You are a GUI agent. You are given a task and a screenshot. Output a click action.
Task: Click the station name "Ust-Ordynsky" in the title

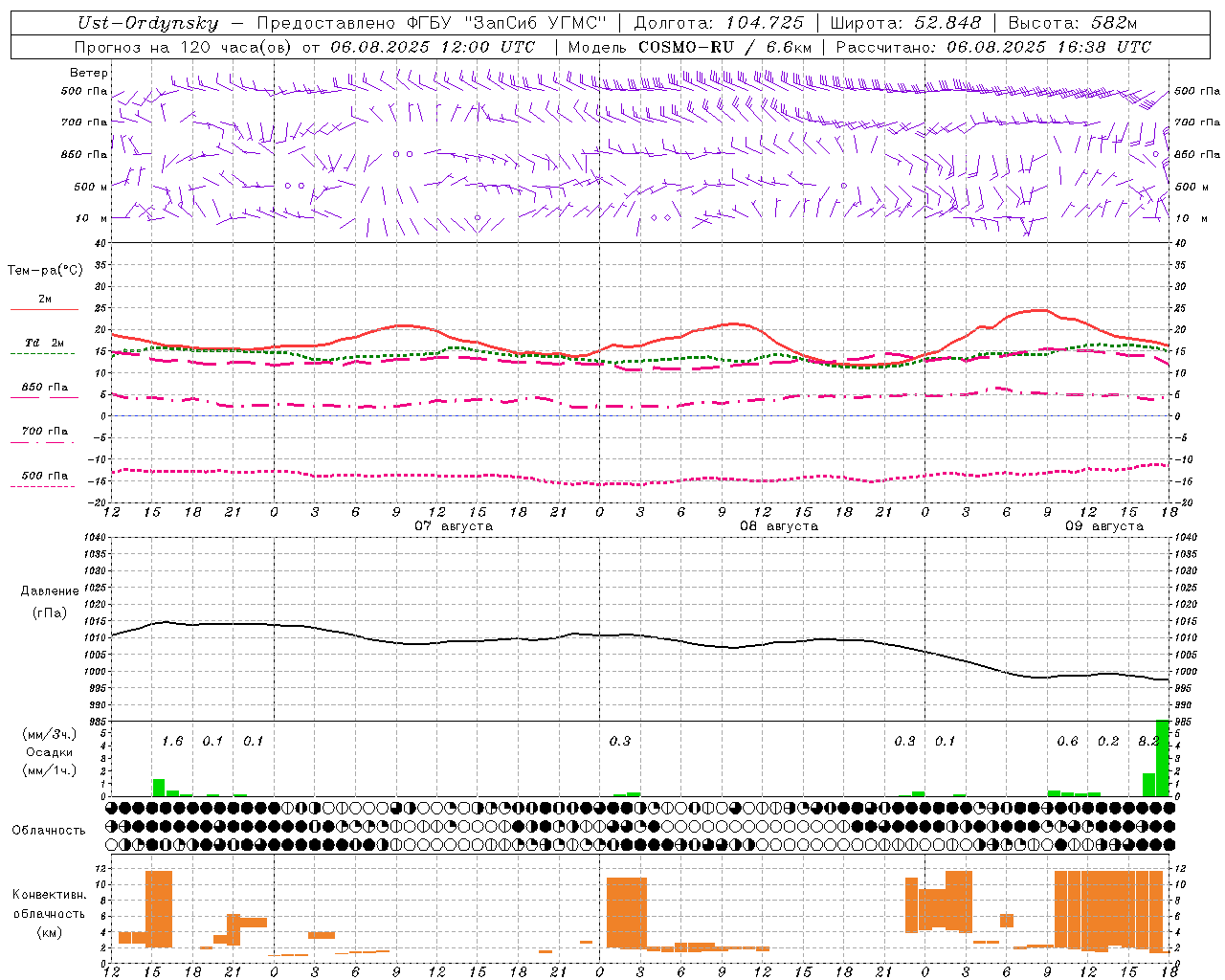pyautogui.click(x=148, y=23)
